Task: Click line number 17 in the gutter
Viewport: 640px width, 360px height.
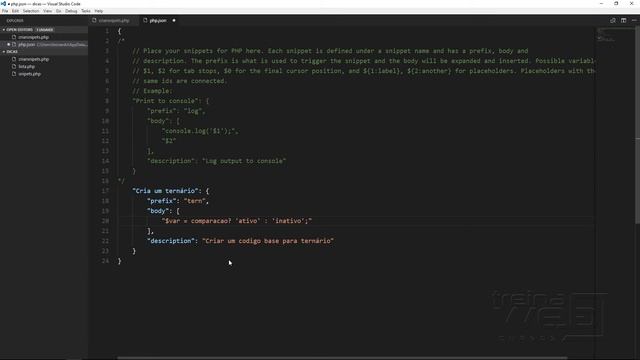Action: coord(105,191)
